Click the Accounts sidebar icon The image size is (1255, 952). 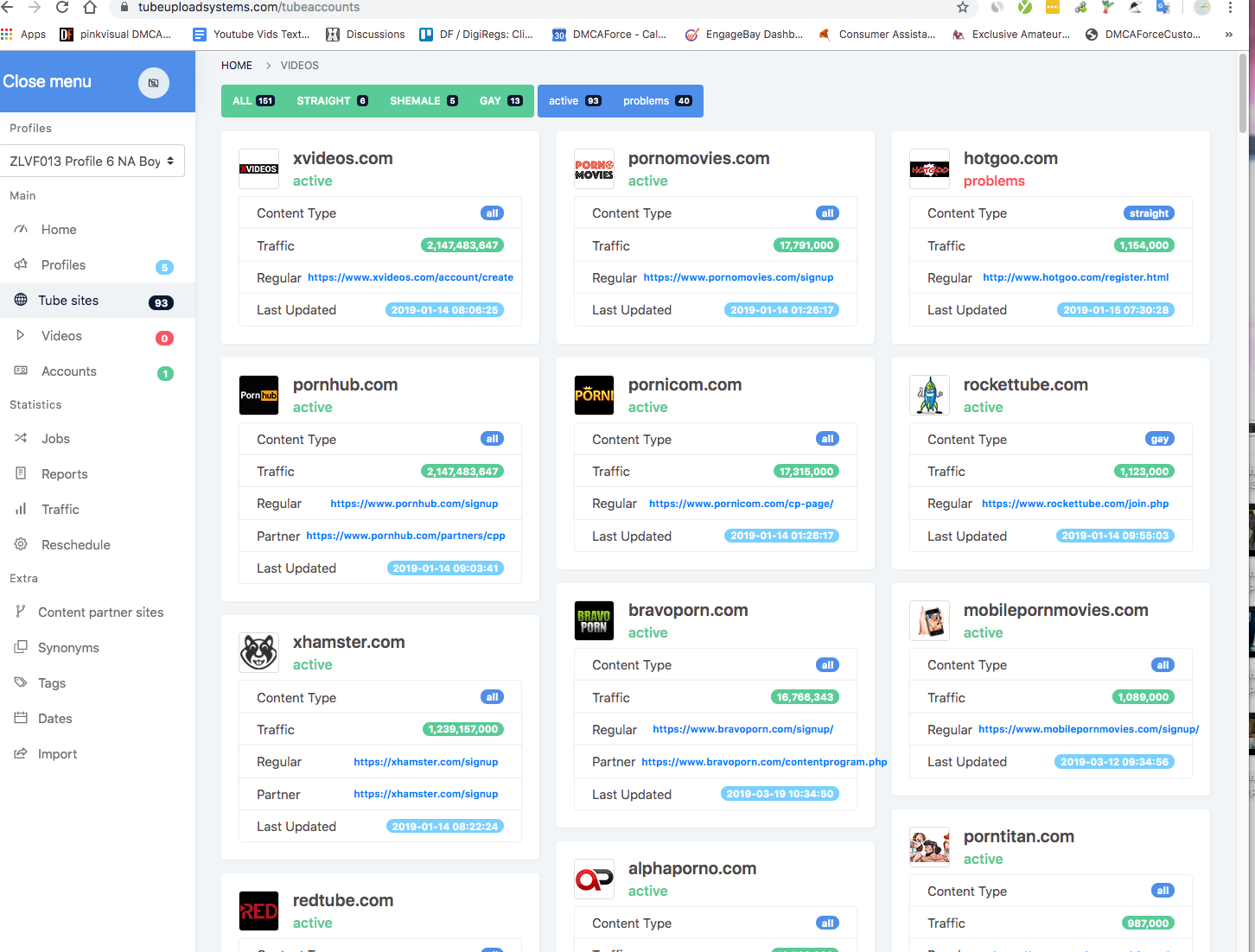click(21, 371)
